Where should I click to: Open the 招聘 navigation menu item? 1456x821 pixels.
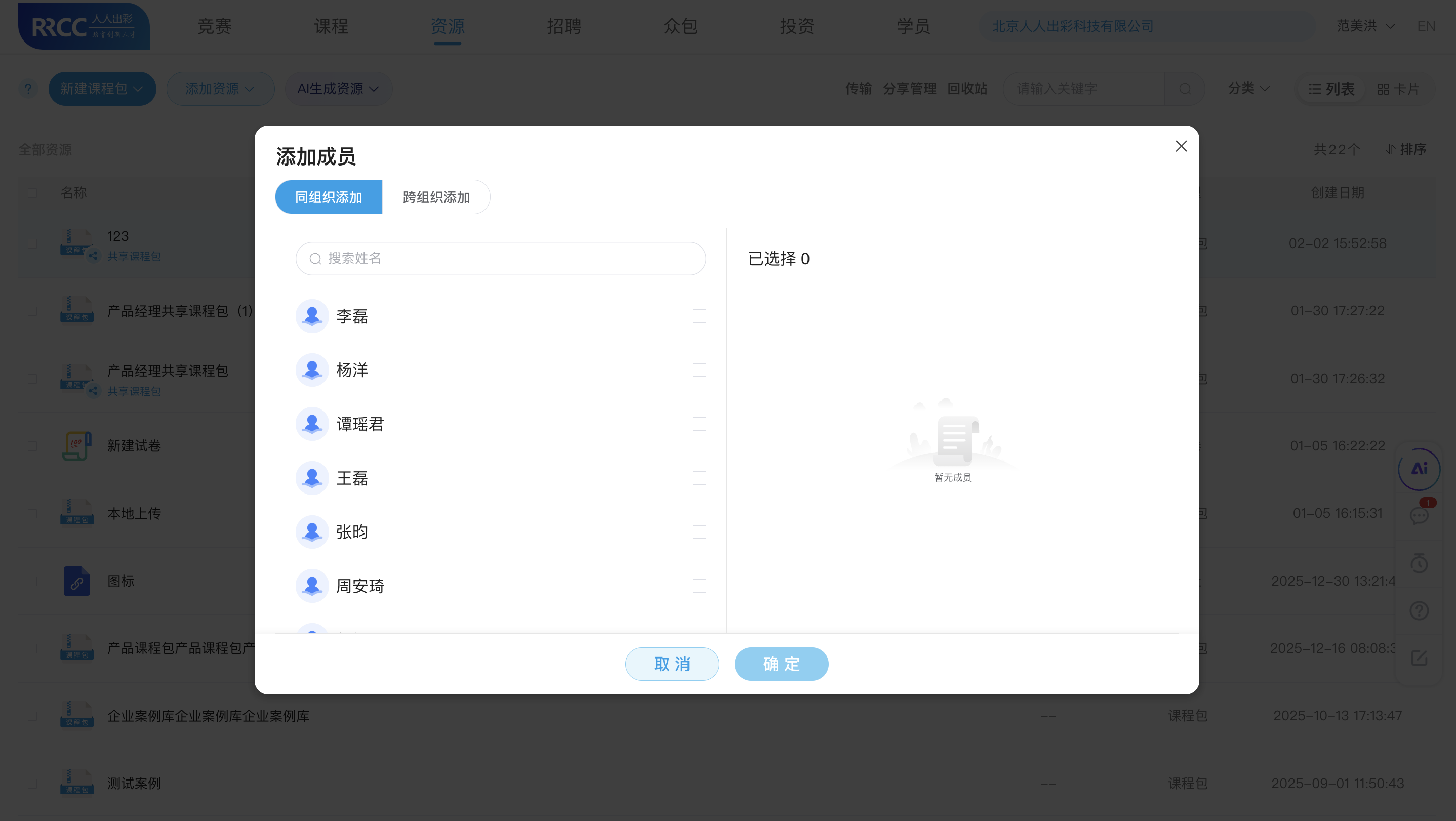[563, 26]
